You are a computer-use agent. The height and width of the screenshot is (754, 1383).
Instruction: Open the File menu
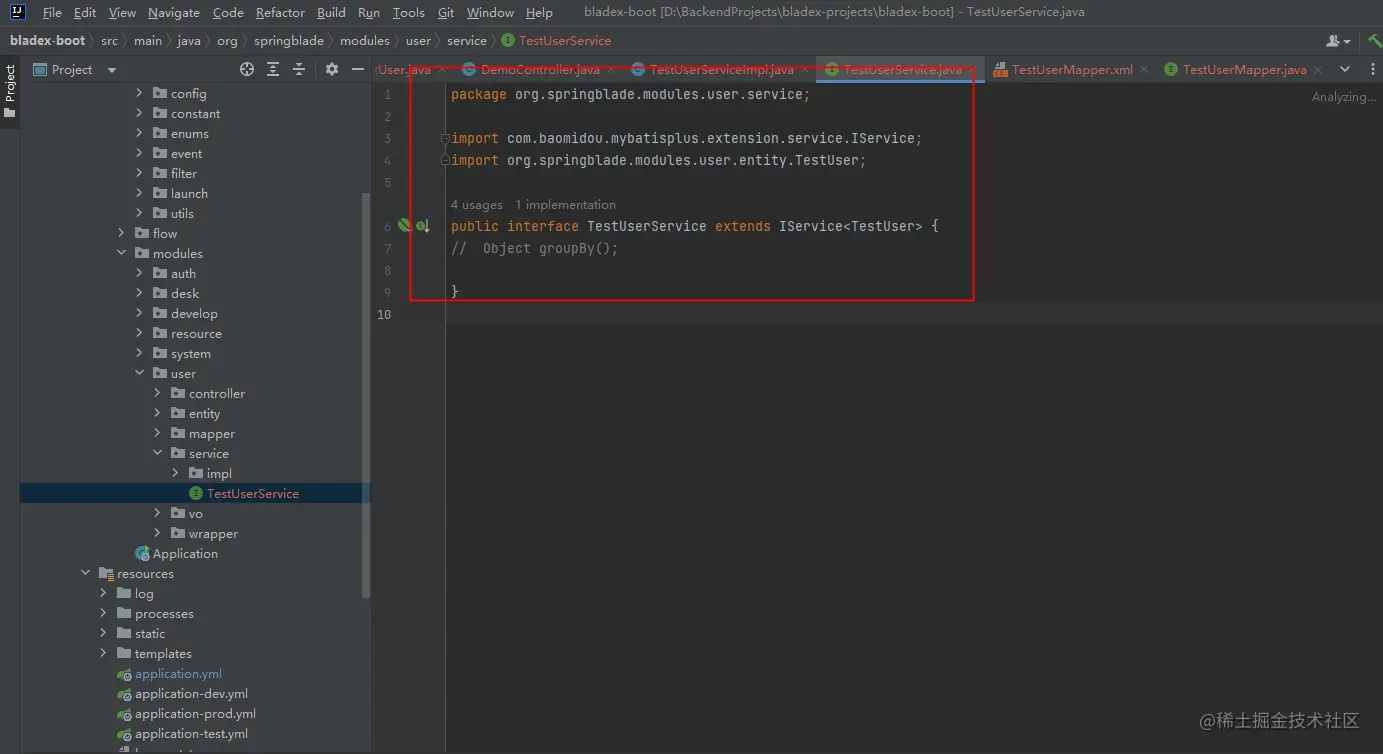point(52,13)
